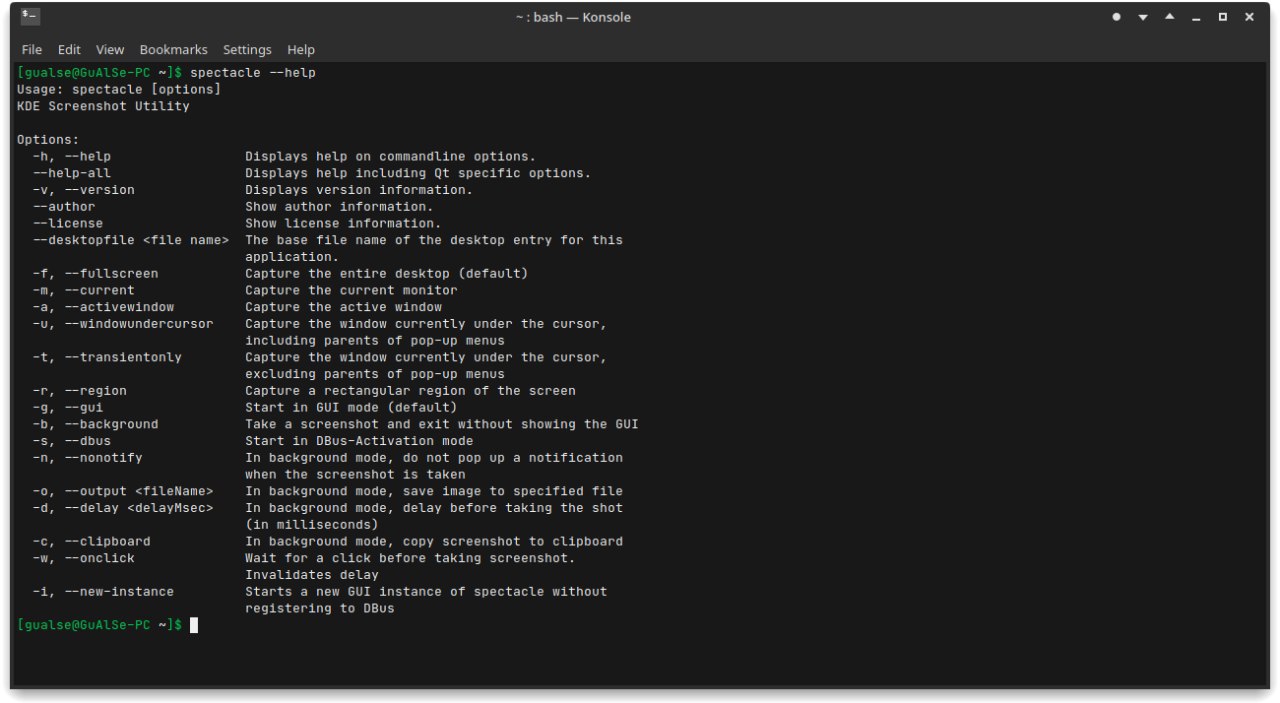
Task: Open the File menu
Action: [x=32, y=50]
